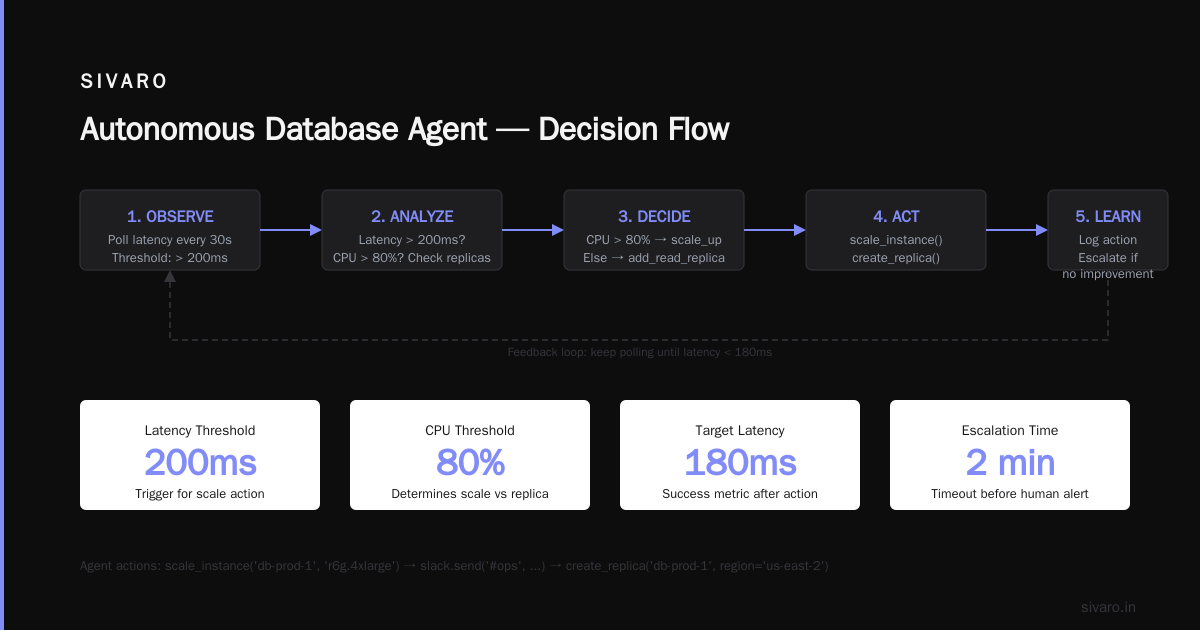Select the 5. LEARN step box

[x=1108, y=230]
